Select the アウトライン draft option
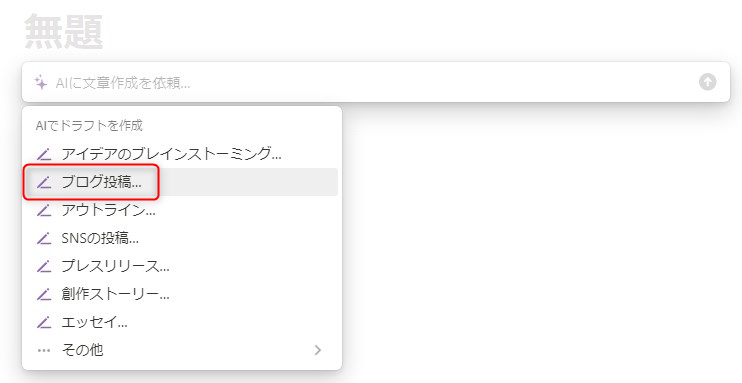This screenshot has width=742, height=383. pyautogui.click(x=182, y=210)
